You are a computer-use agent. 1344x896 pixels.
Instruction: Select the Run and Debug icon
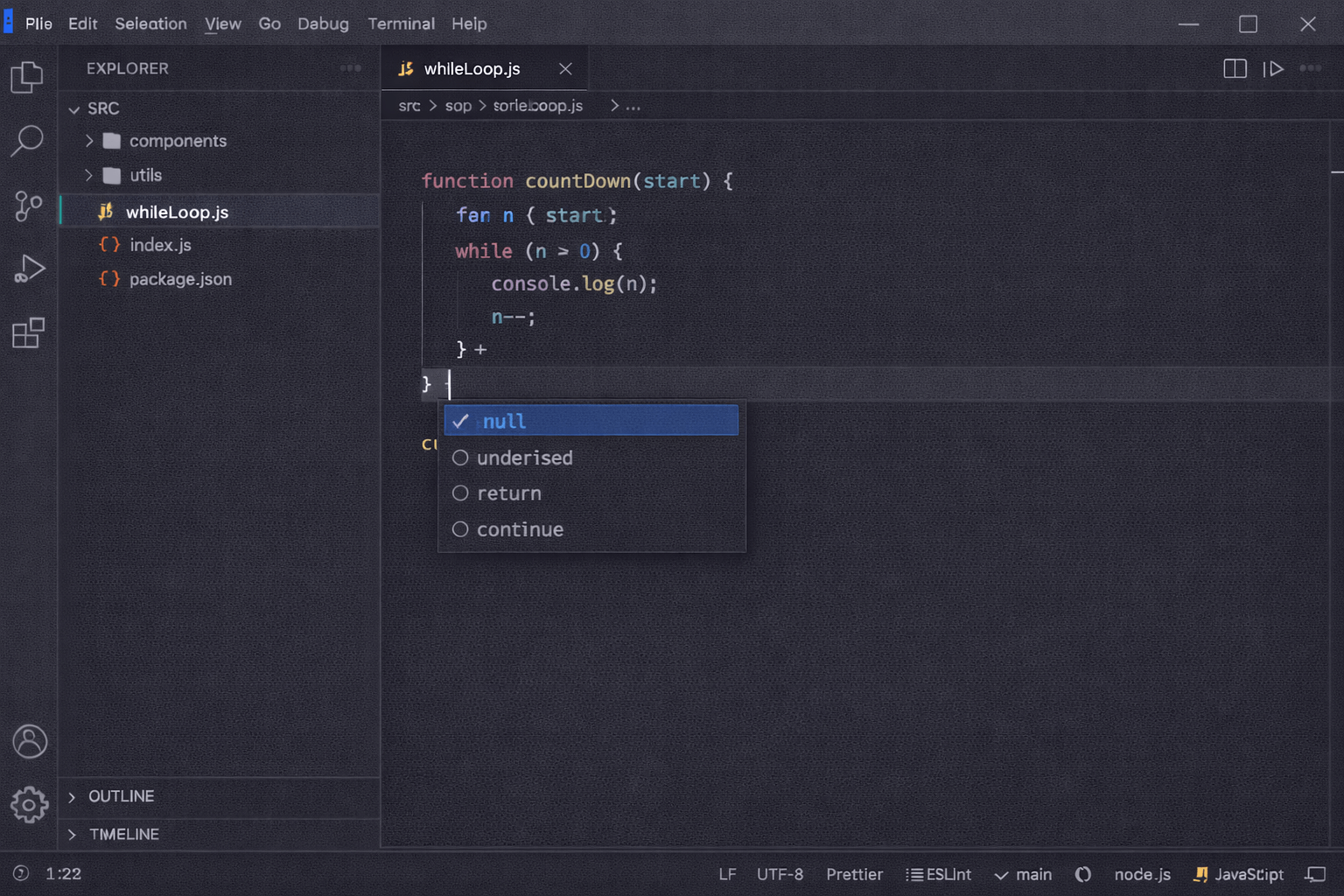29,268
